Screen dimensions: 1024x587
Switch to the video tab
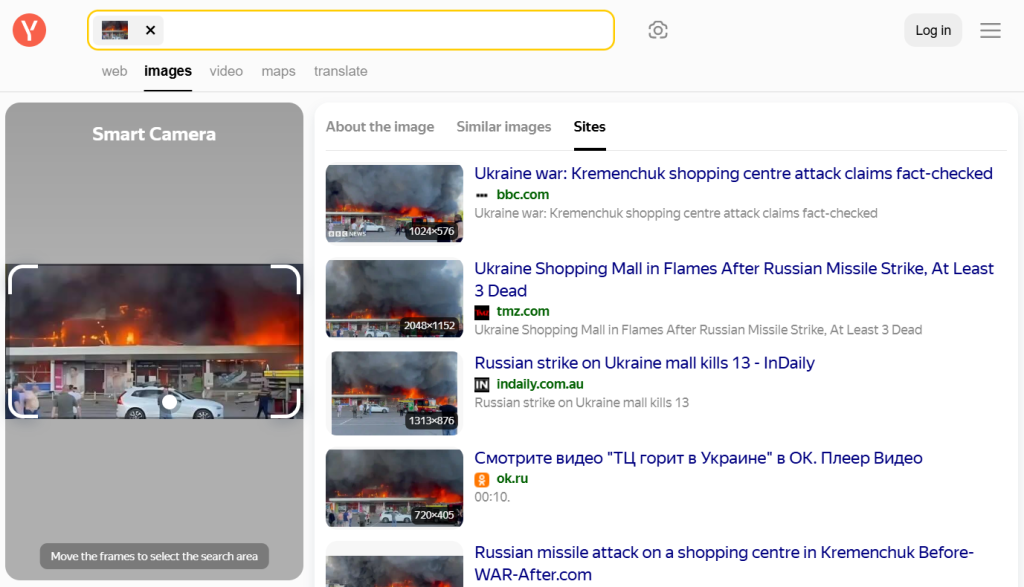click(226, 71)
